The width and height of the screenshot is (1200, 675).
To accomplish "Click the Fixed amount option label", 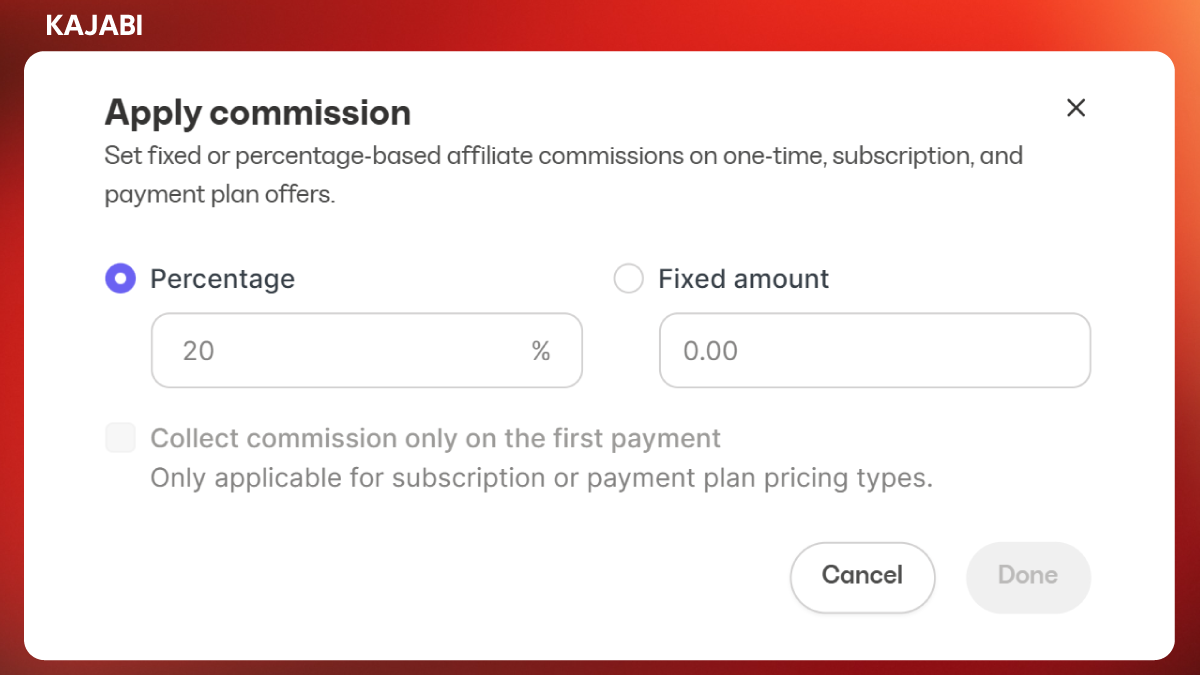I will tap(743, 279).
